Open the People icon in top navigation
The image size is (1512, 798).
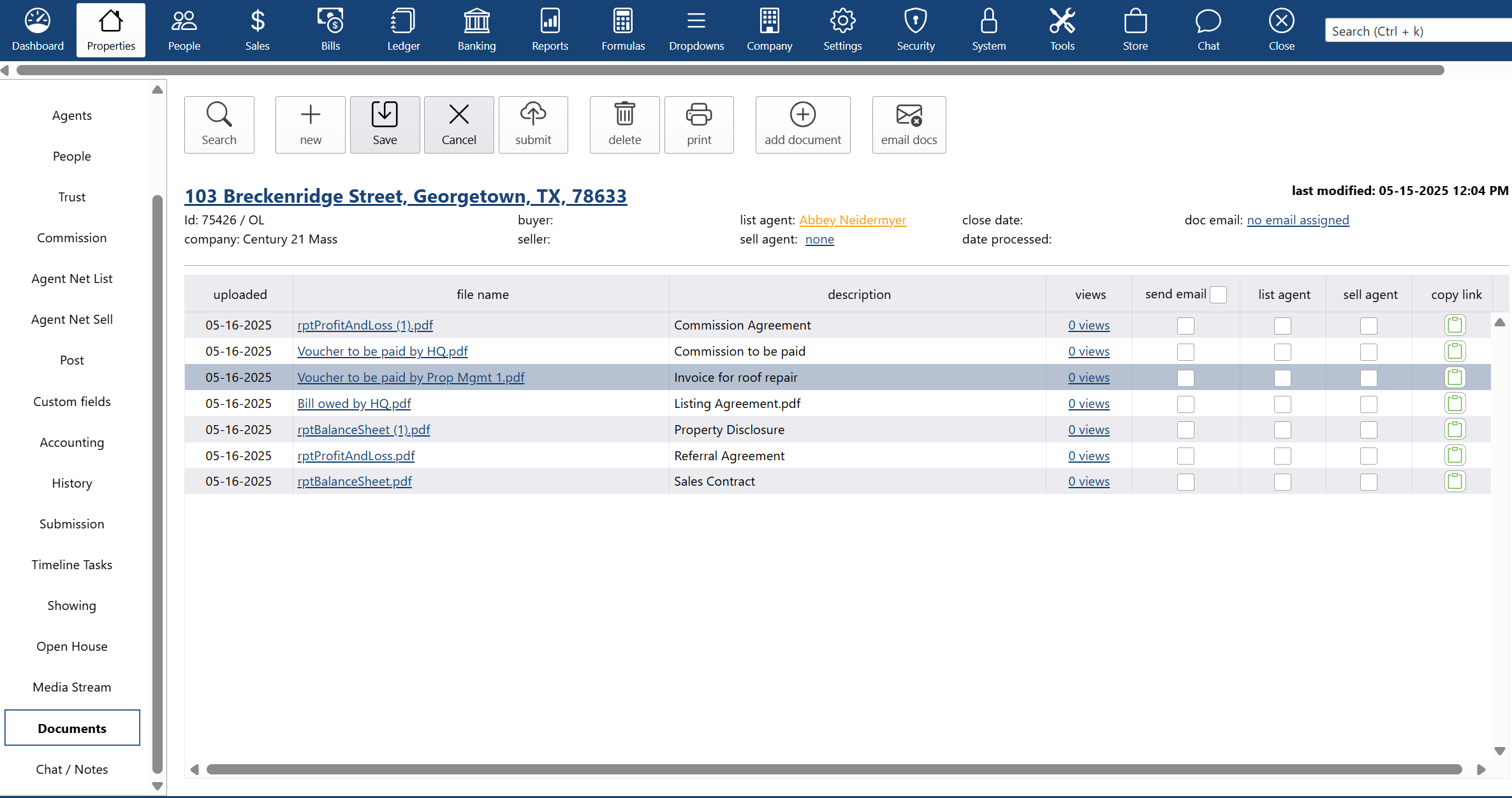tap(184, 30)
